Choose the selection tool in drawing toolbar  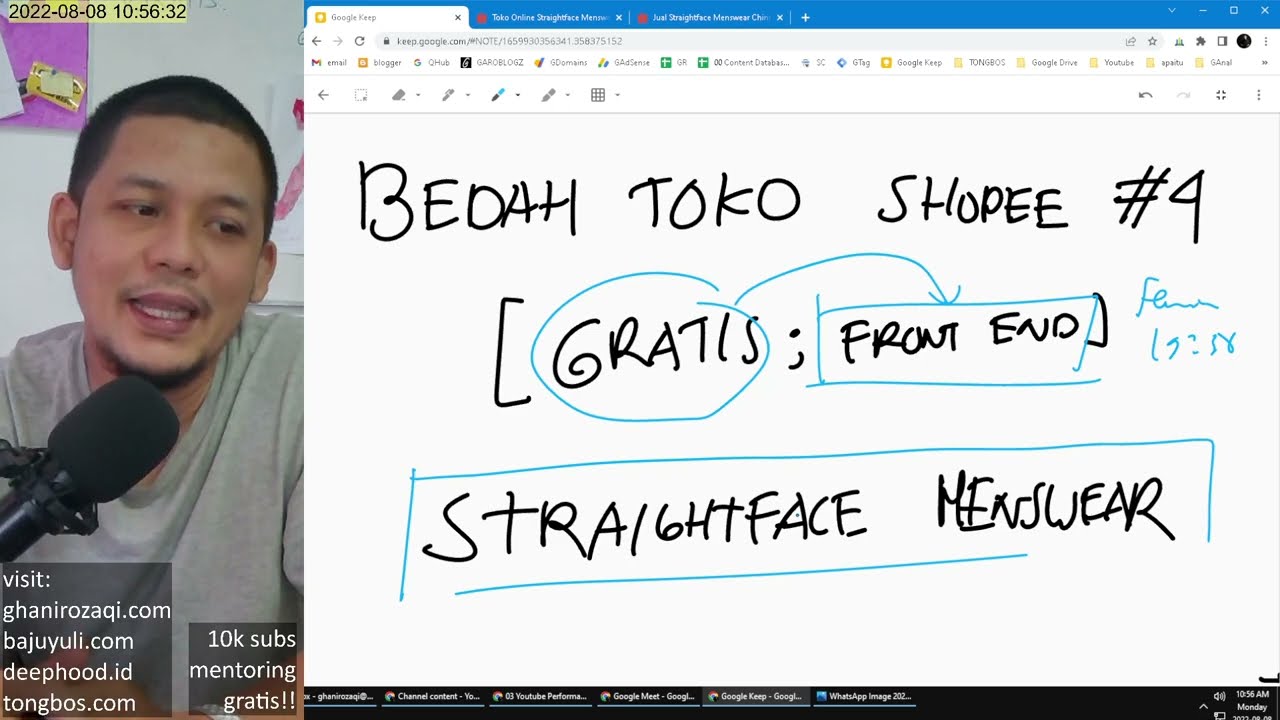click(361, 95)
